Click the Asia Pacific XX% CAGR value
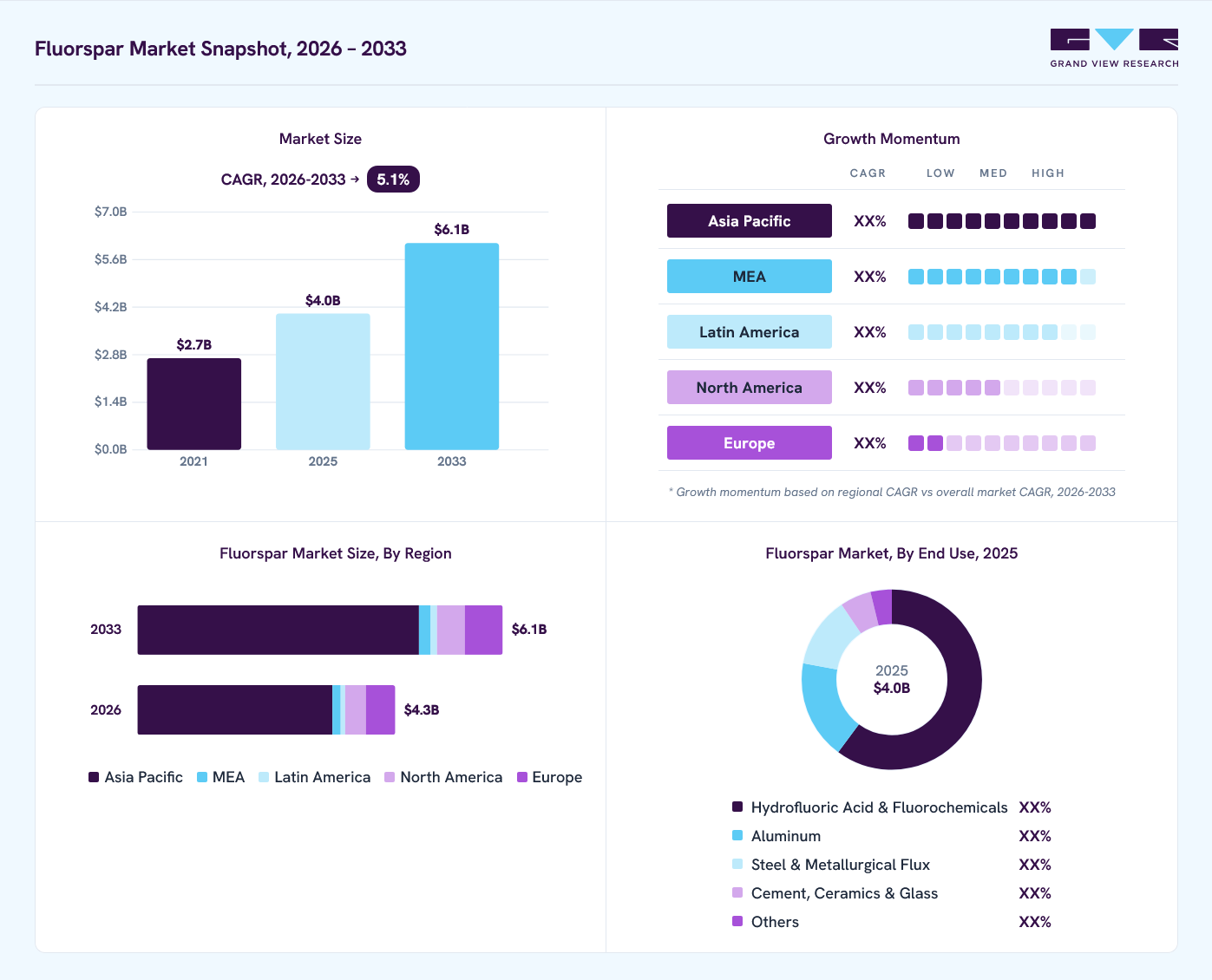Screen dimensions: 1212x980 [870, 221]
